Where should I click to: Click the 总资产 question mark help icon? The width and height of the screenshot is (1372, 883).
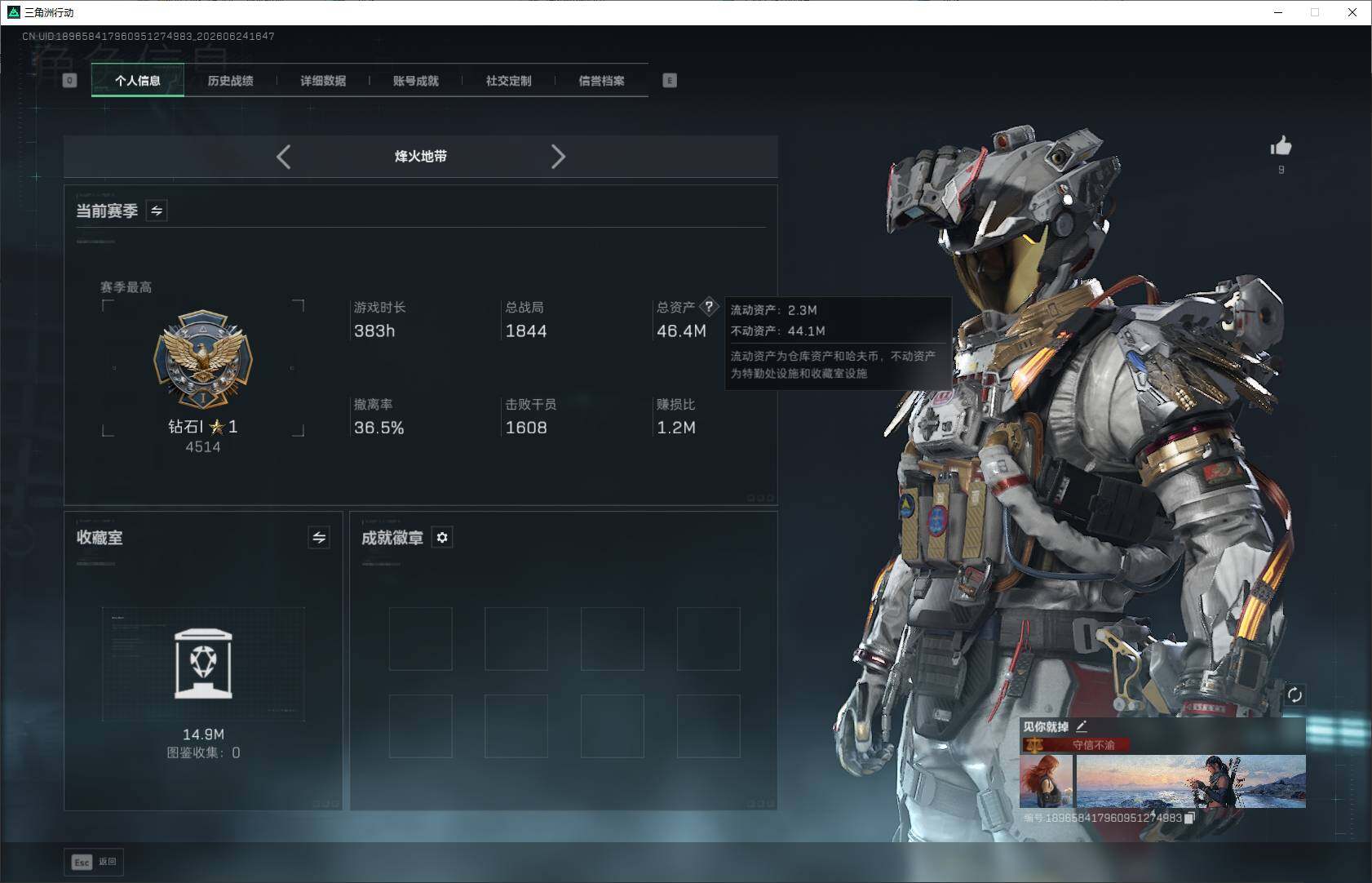tap(709, 307)
